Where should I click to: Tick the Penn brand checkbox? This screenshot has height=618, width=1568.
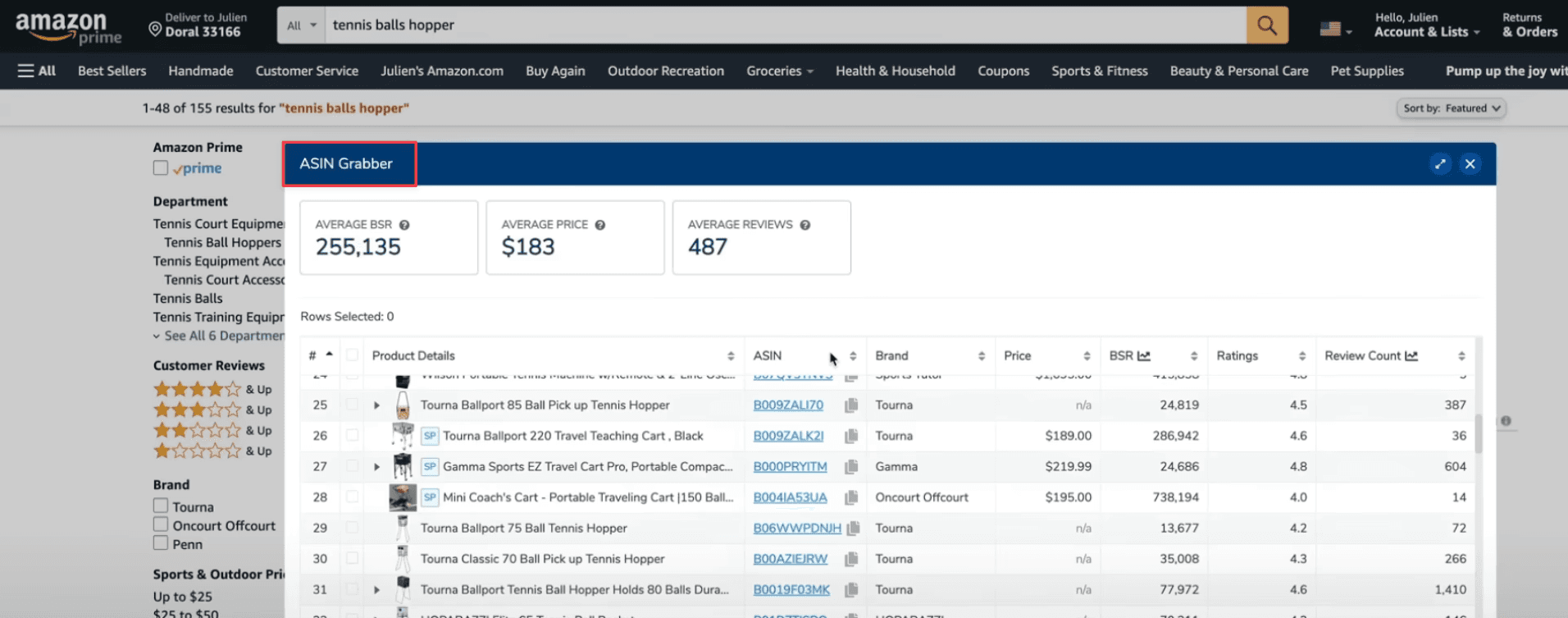click(x=161, y=543)
